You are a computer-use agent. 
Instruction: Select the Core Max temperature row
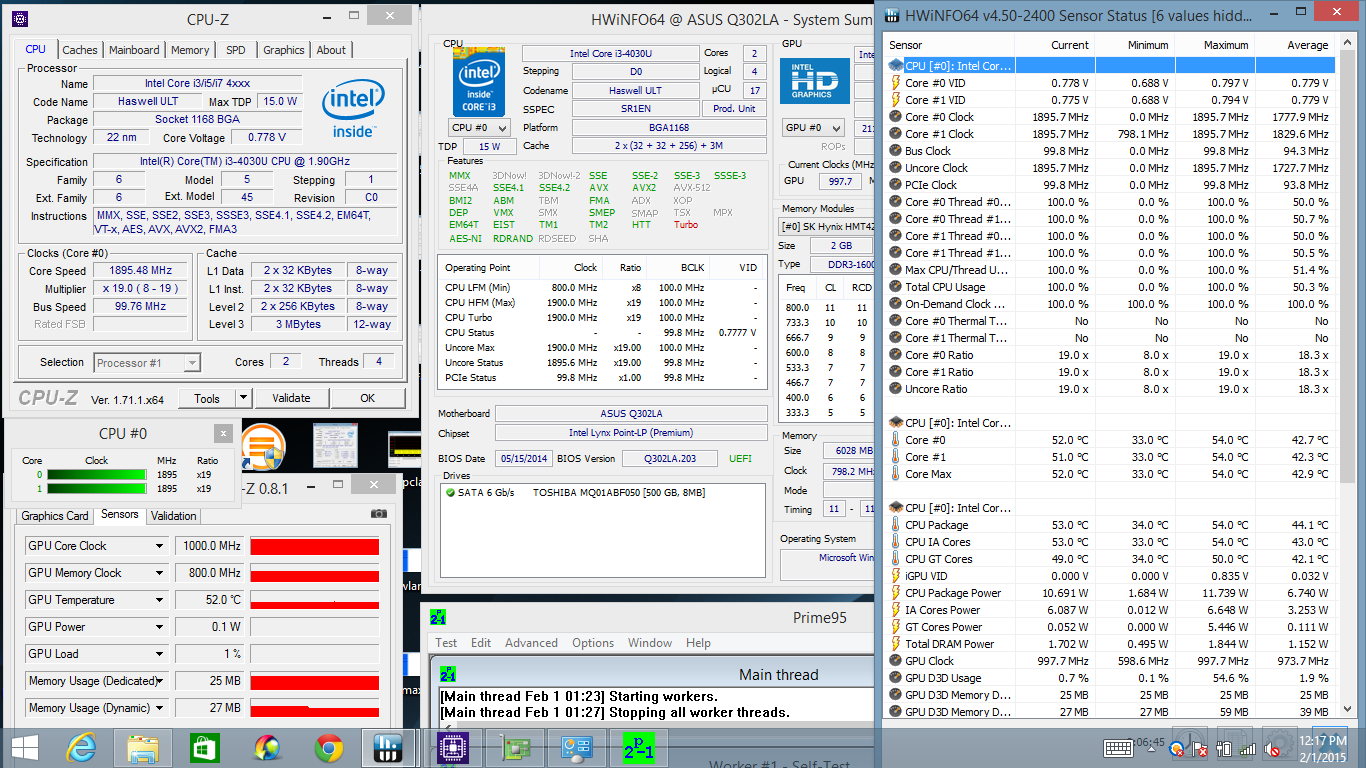point(1110,474)
